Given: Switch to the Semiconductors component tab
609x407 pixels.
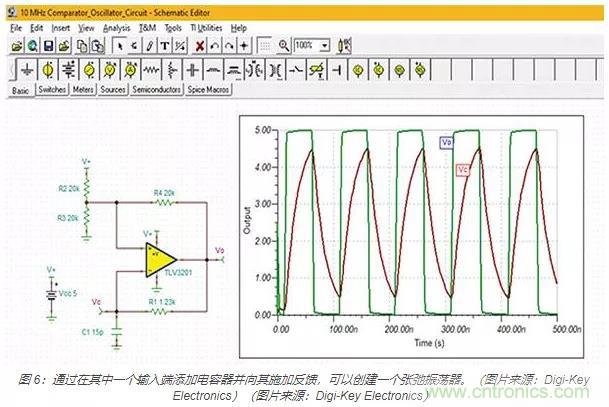Looking at the screenshot, I should pyautogui.click(x=155, y=90).
